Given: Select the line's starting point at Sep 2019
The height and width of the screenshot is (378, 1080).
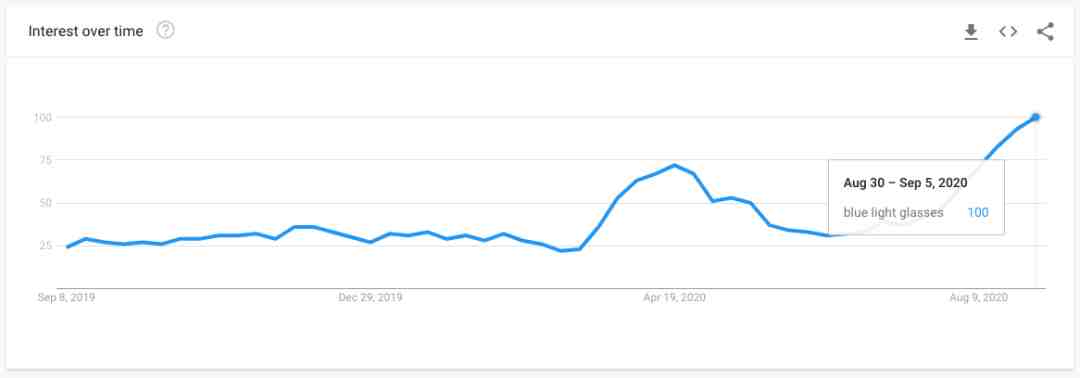Looking at the screenshot, I should click(x=67, y=246).
